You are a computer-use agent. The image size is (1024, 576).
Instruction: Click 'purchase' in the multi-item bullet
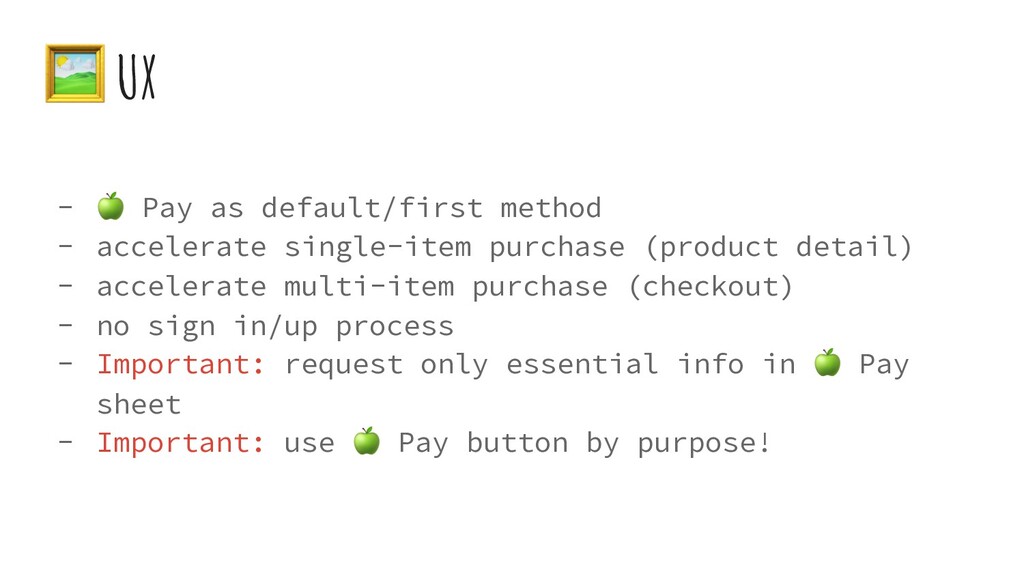(x=539, y=288)
